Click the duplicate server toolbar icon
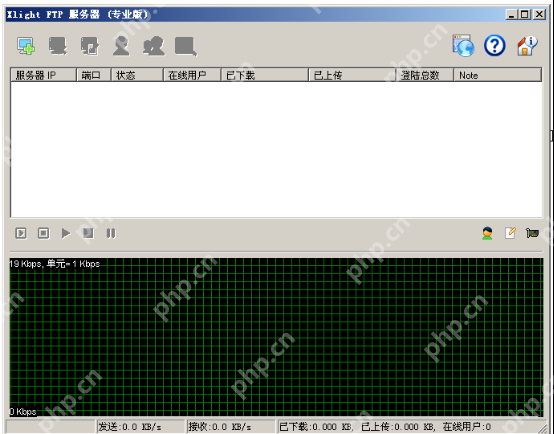This screenshot has height=434, width=554. [x=90, y=46]
